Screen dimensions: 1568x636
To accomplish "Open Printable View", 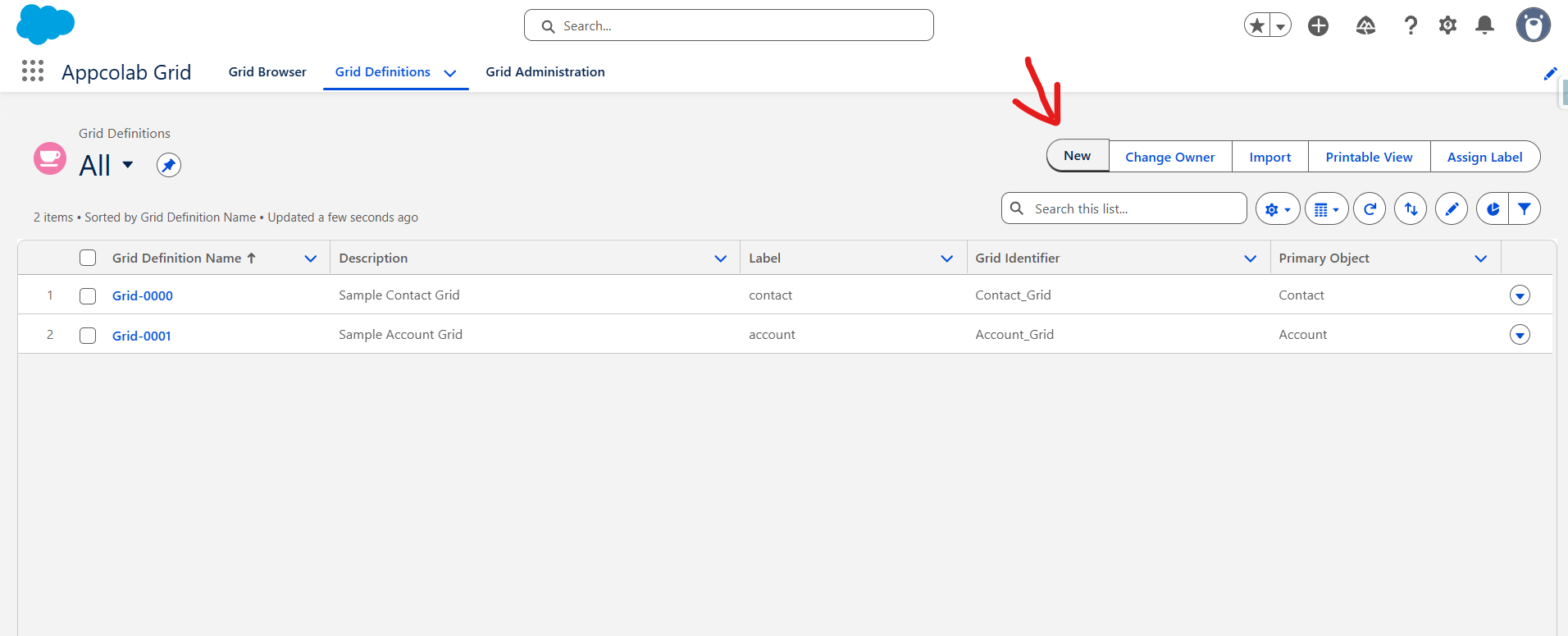I will (x=1370, y=157).
